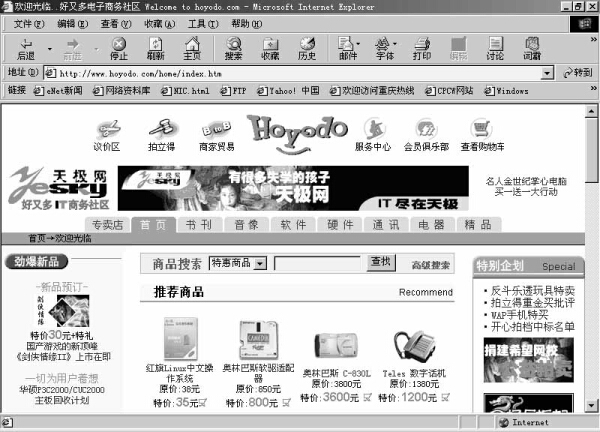Switch to the 通讯 tab
This screenshot has width=600, height=432.
coord(386,225)
